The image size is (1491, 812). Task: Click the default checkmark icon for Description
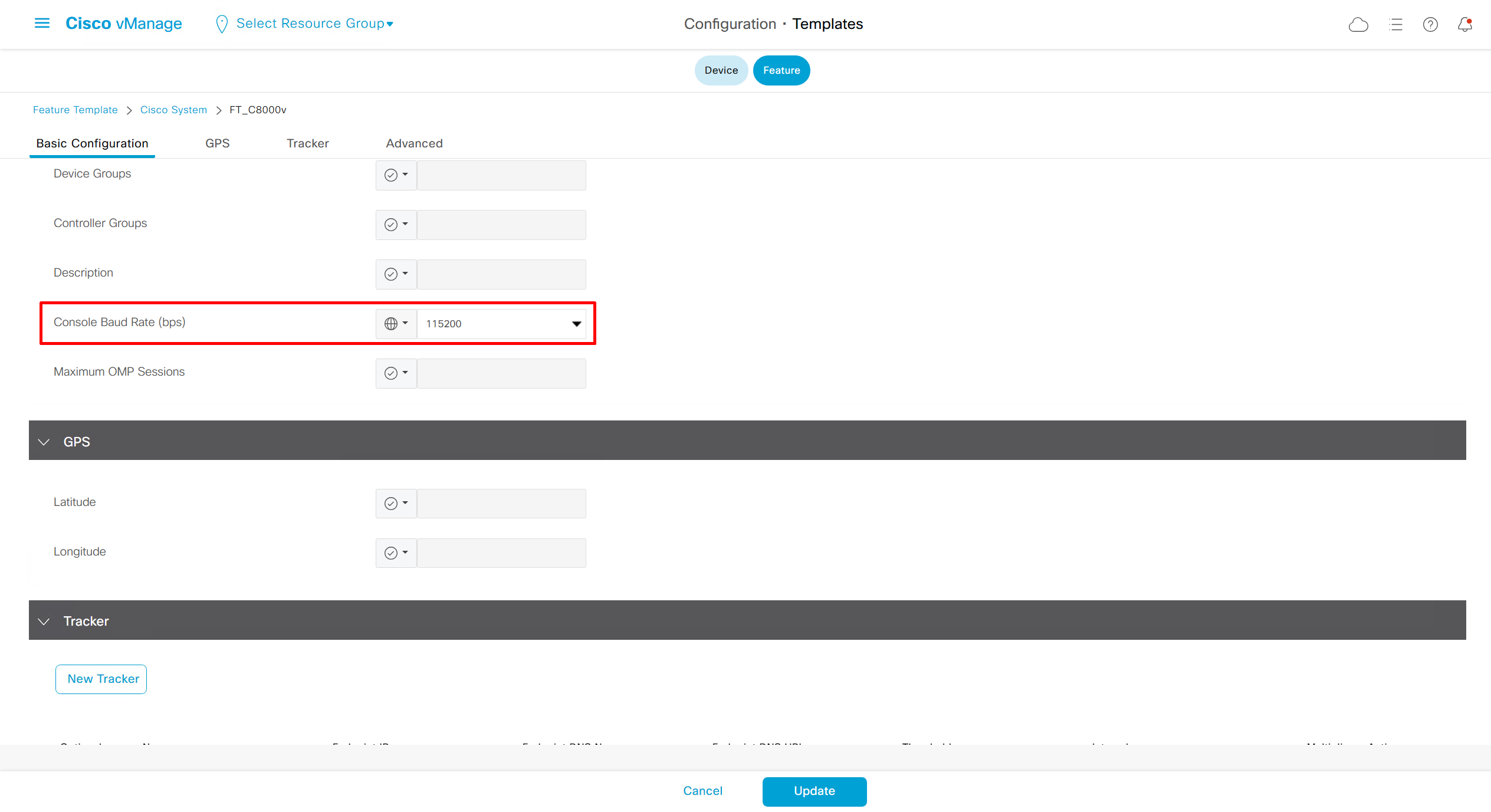click(390, 274)
